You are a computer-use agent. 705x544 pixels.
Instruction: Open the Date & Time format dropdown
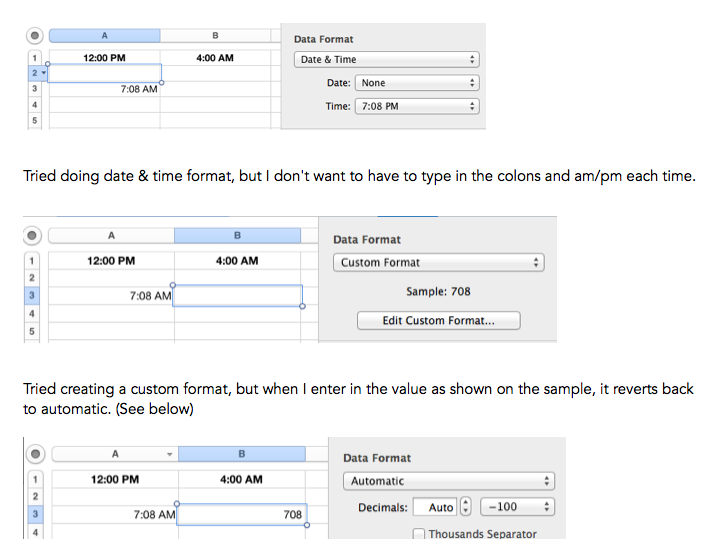[388, 59]
